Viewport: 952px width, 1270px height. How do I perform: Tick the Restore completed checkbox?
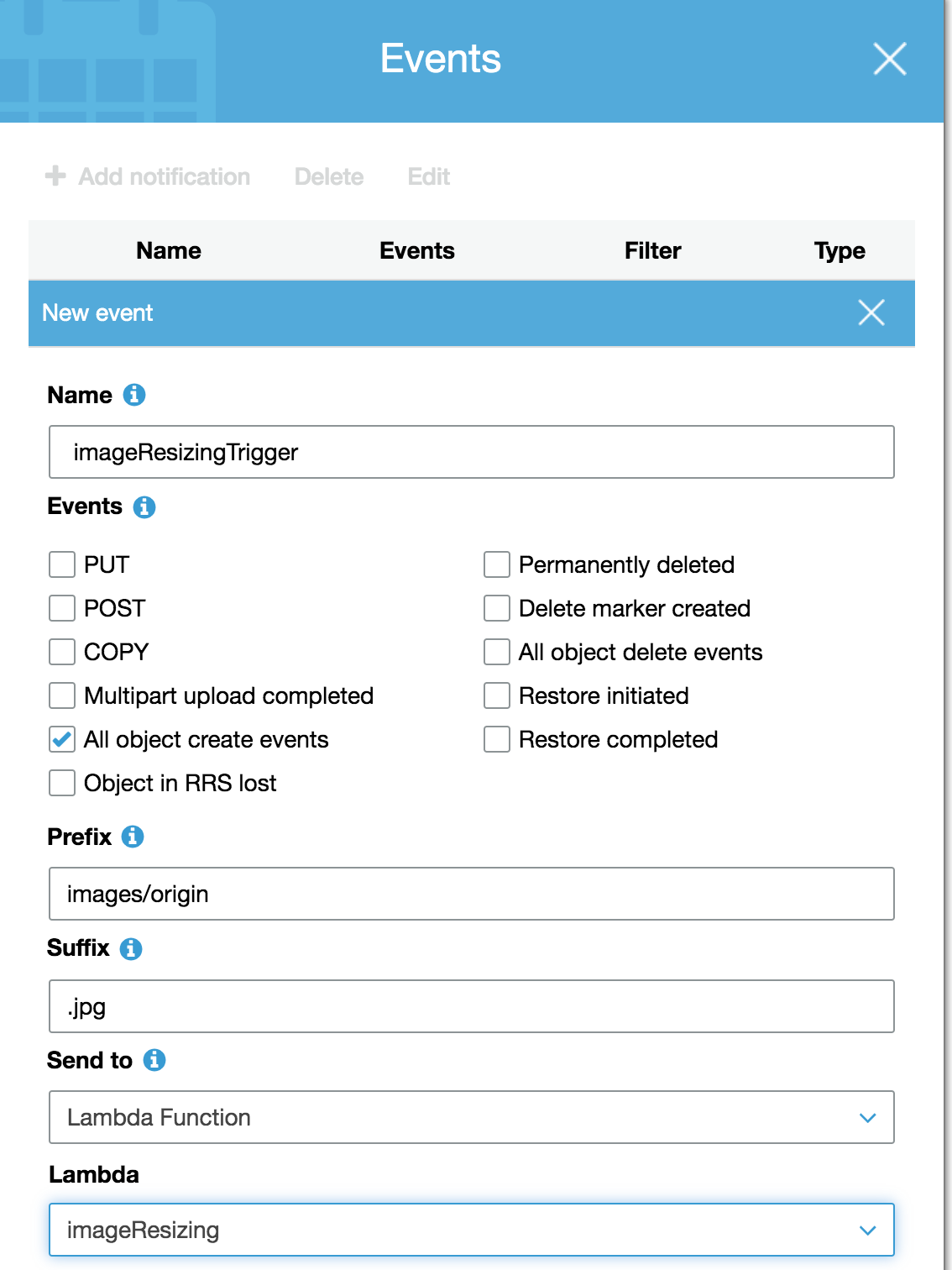coord(497,739)
